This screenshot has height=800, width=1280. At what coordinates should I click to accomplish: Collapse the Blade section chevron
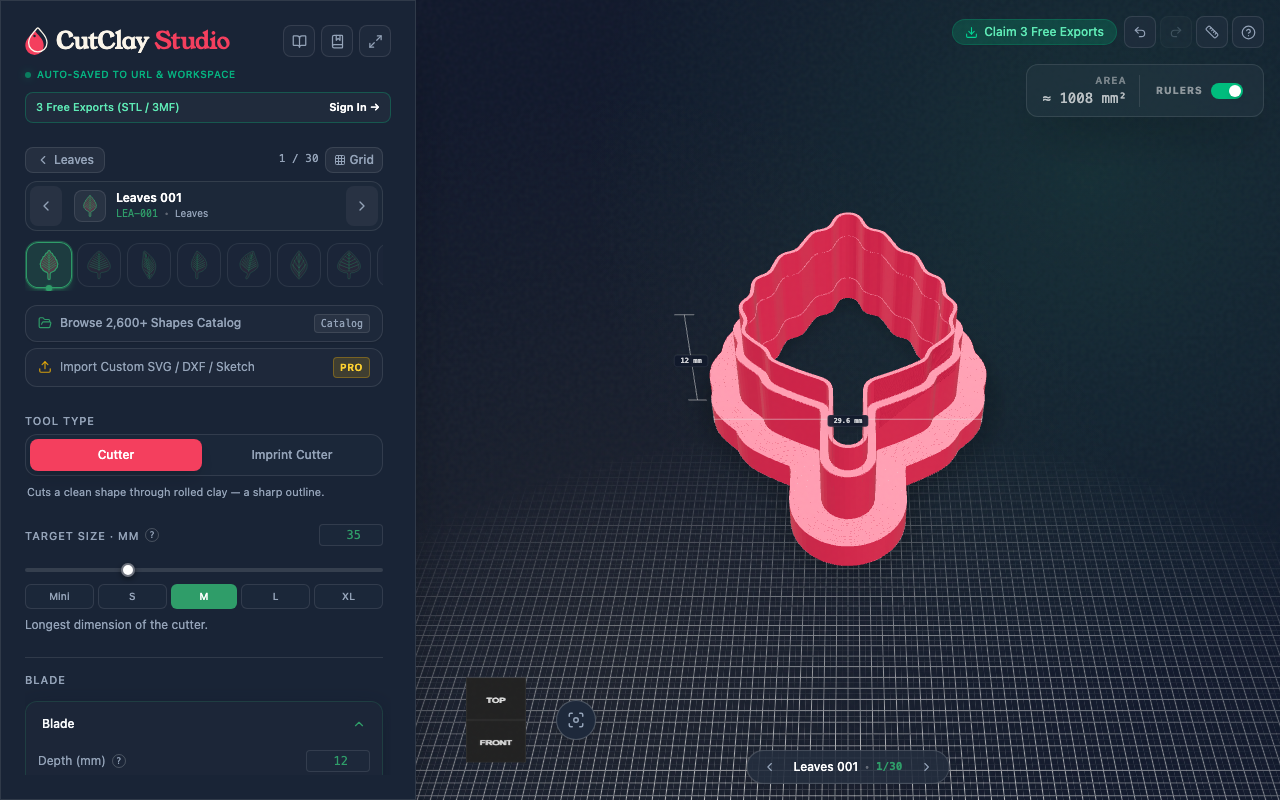pyautogui.click(x=359, y=724)
